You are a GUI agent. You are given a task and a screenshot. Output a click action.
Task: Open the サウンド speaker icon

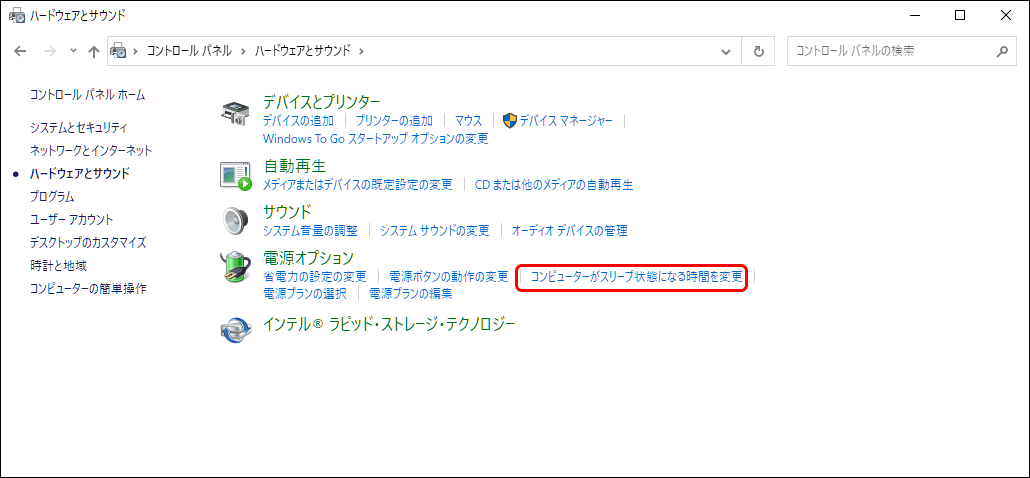tap(235, 221)
